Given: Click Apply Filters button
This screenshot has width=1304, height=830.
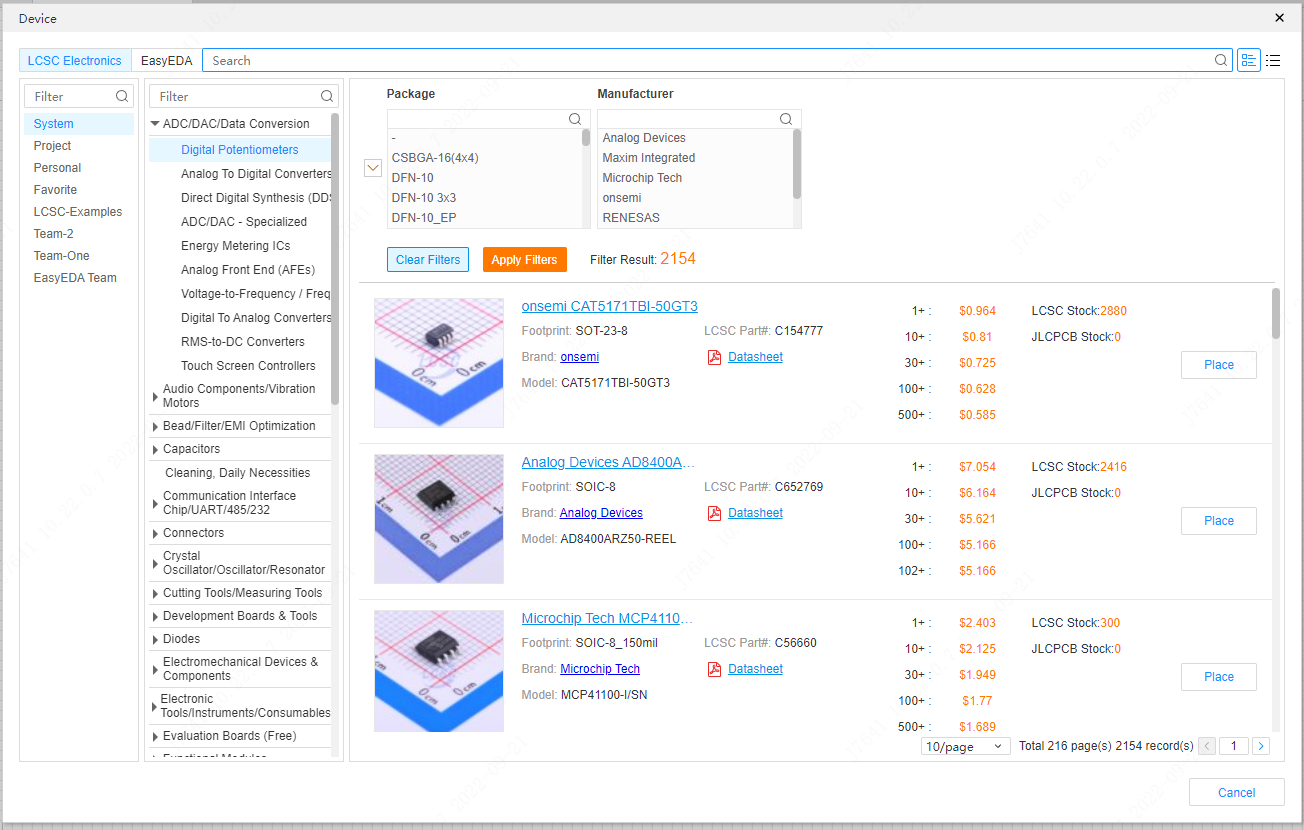Looking at the screenshot, I should tap(525, 259).
